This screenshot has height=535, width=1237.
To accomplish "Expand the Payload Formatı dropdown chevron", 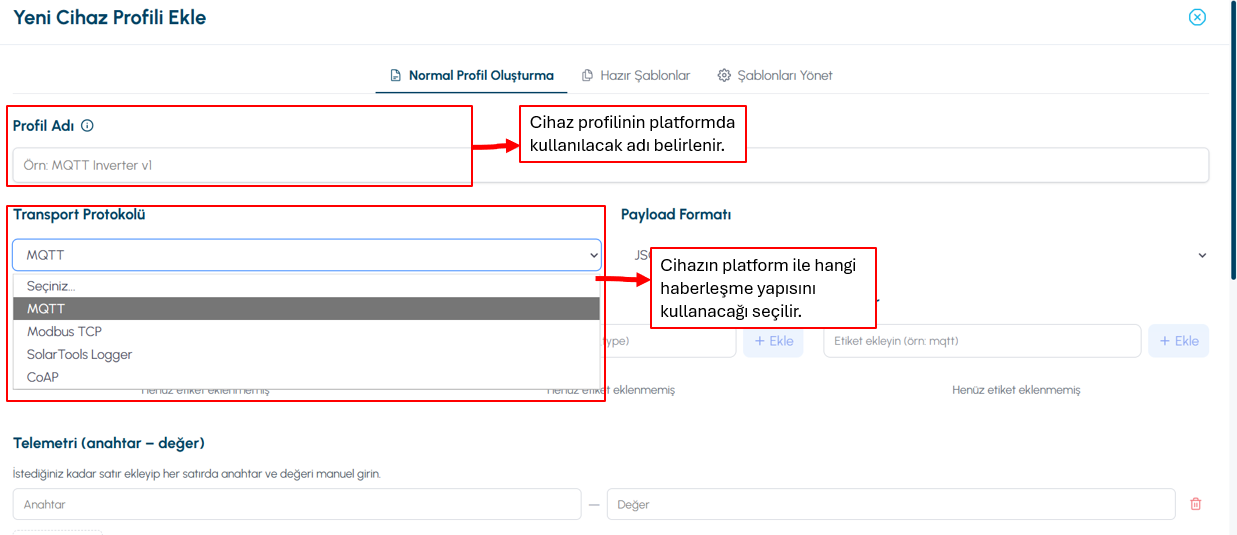I will tap(1202, 255).
